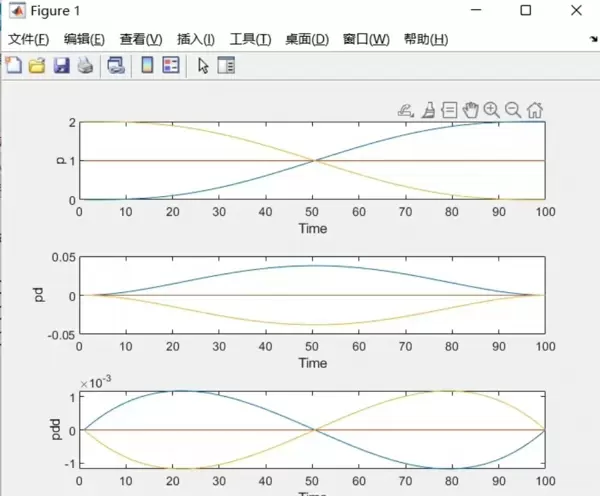The height and width of the screenshot is (496, 600).
Task: Open the Property Inspector icon
Action: 226,66
